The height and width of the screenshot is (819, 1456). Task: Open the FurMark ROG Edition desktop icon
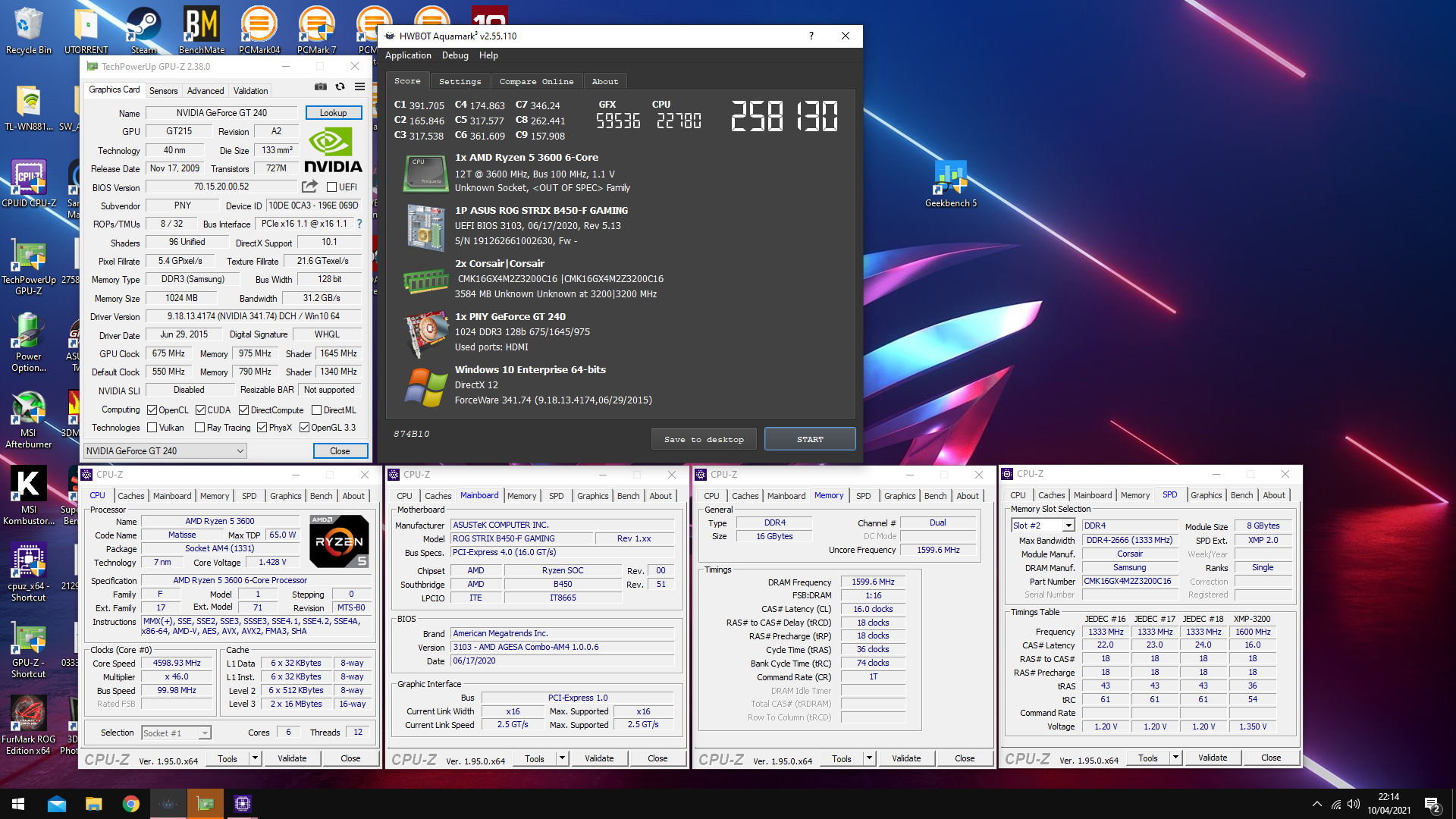point(29,726)
